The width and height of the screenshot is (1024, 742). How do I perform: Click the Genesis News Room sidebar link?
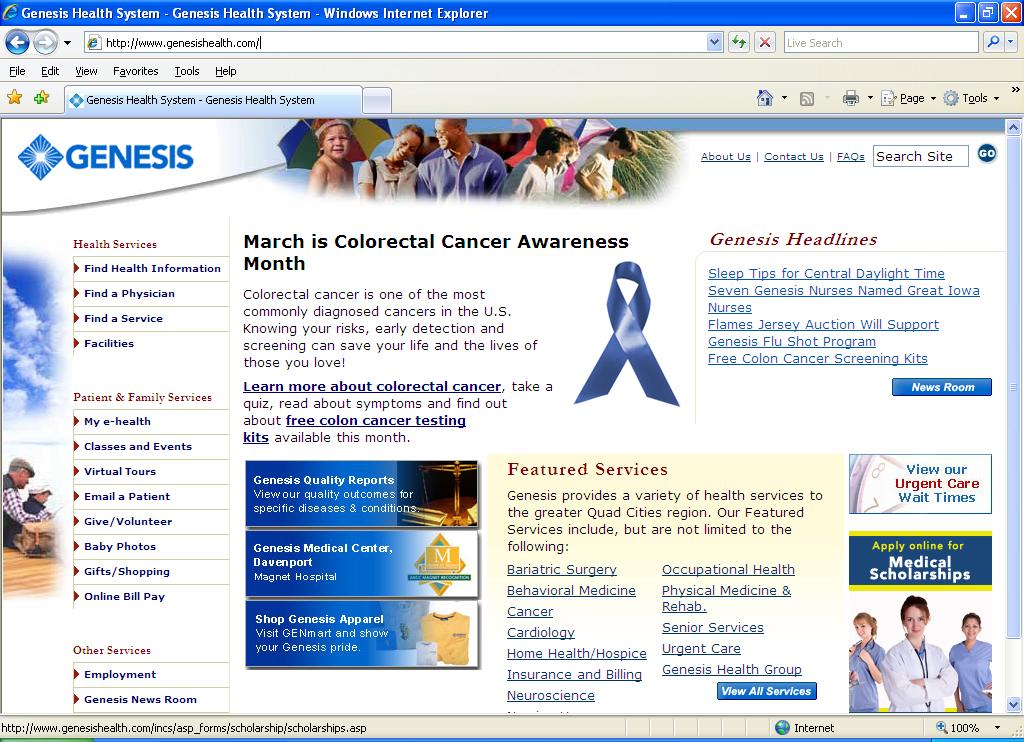click(140, 700)
